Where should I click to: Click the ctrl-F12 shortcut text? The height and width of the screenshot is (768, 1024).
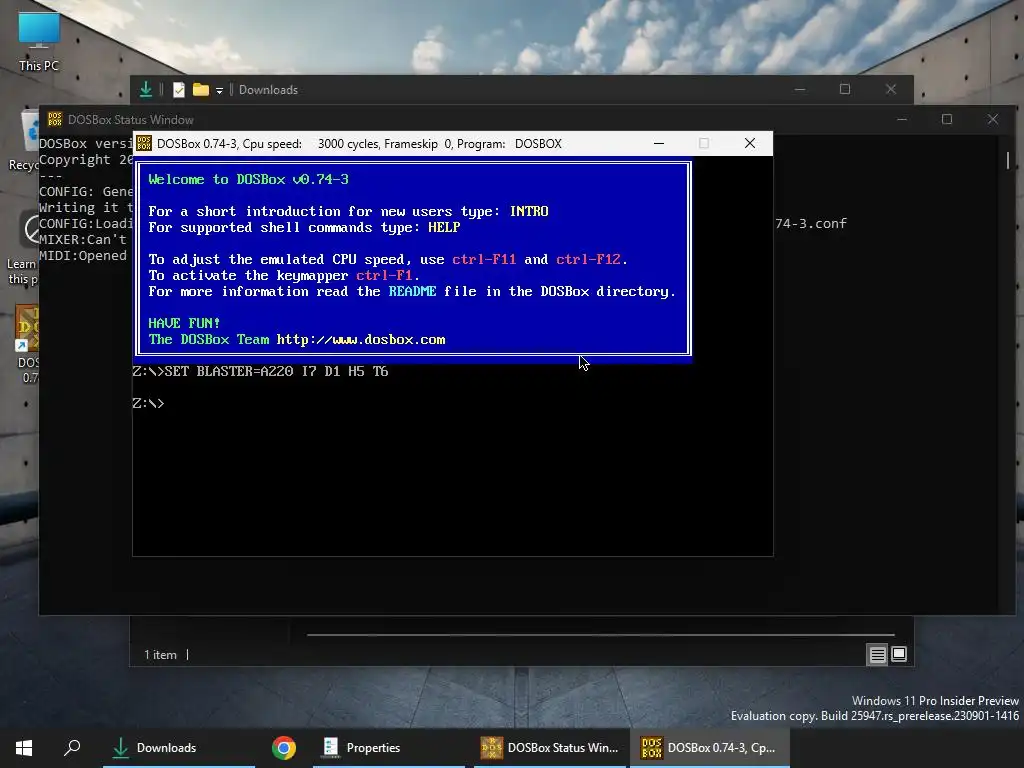[588, 259]
